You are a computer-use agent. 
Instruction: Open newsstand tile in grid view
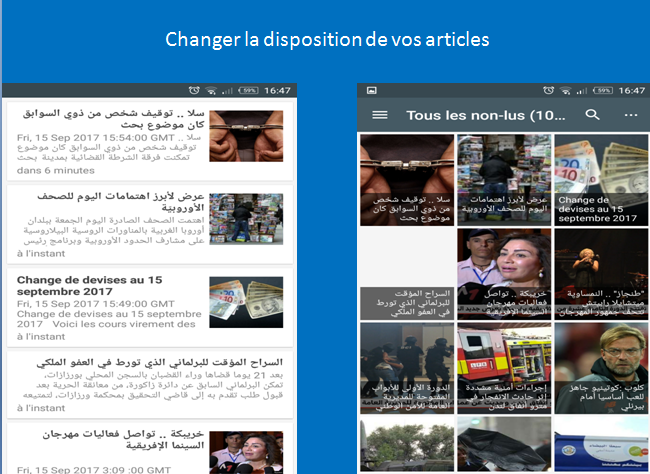pyautogui.click(x=504, y=180)
